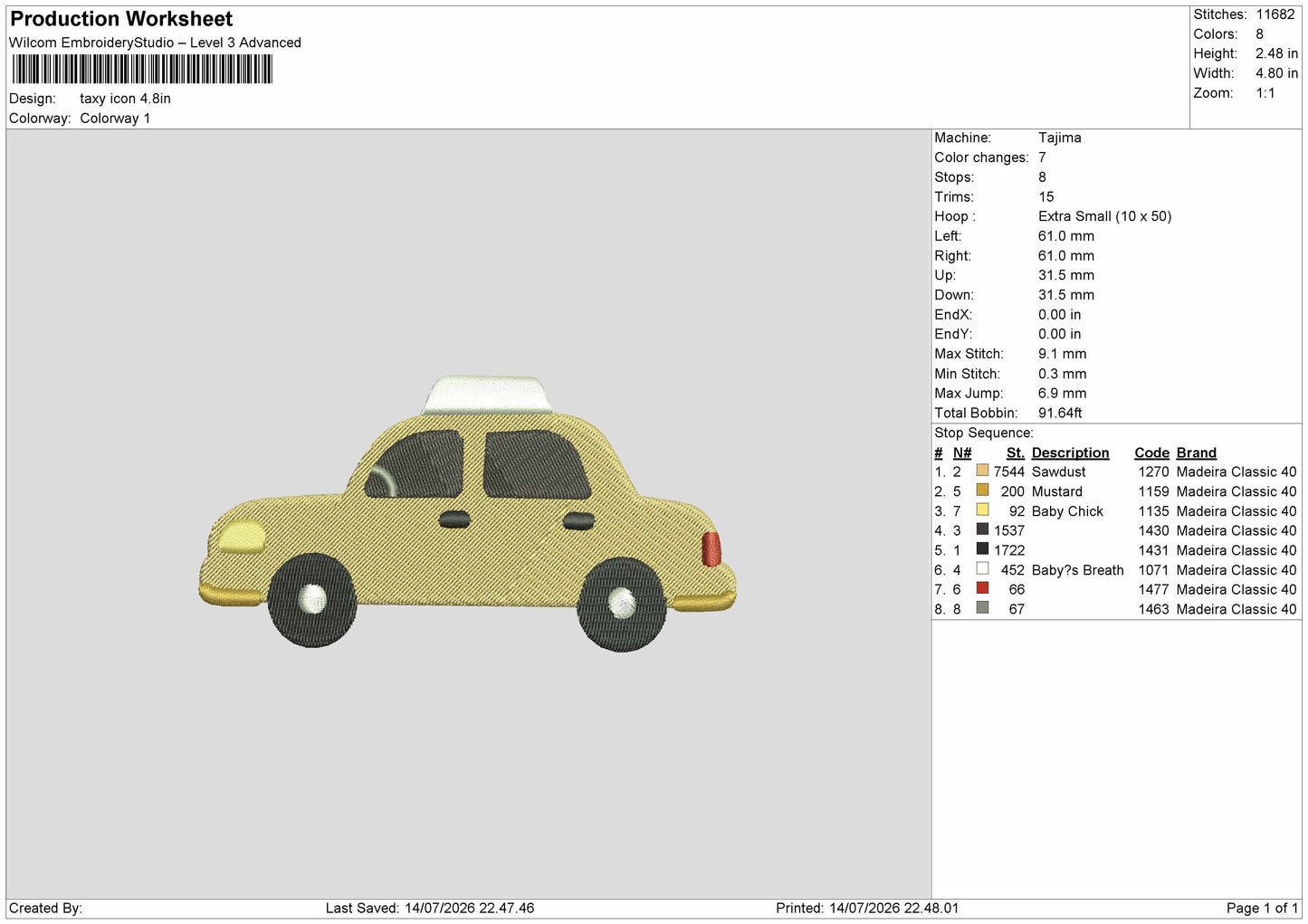Viewport: 1308px width, 924px height.
Task: Click the dark swatch coded 1430
Action: (982, 529)
